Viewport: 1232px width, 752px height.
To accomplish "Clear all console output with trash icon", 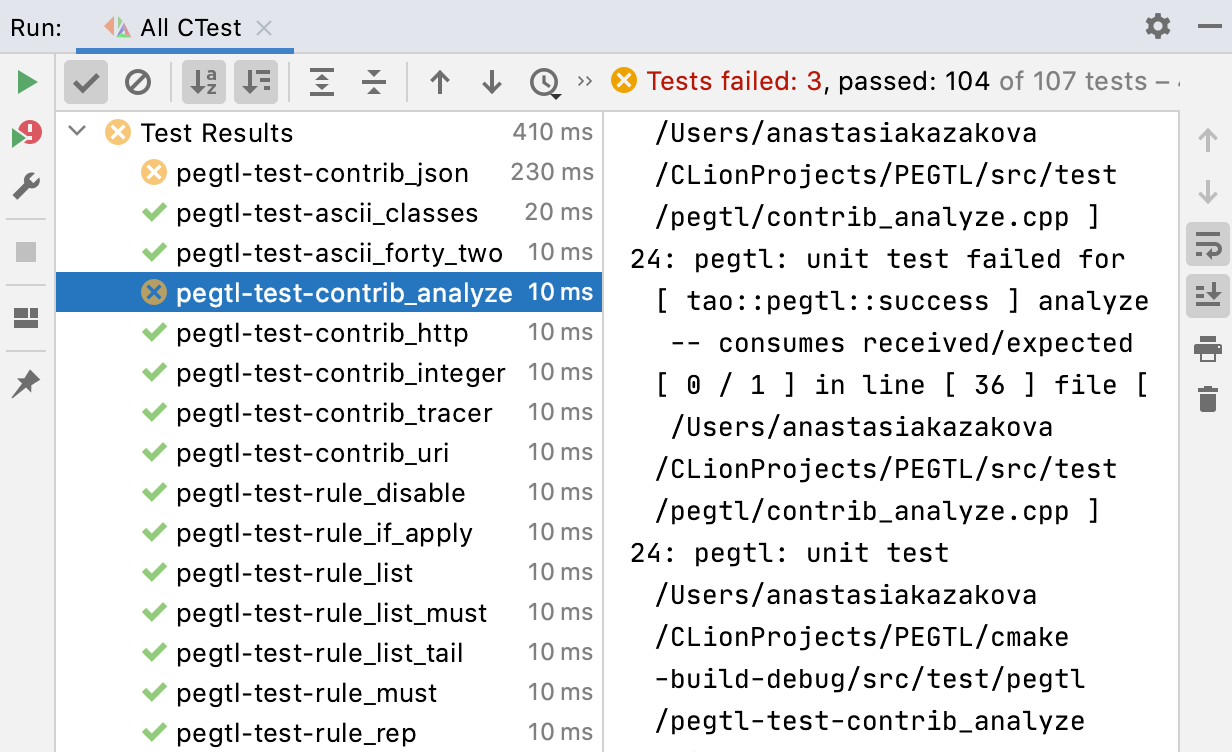I will 1208,398.
